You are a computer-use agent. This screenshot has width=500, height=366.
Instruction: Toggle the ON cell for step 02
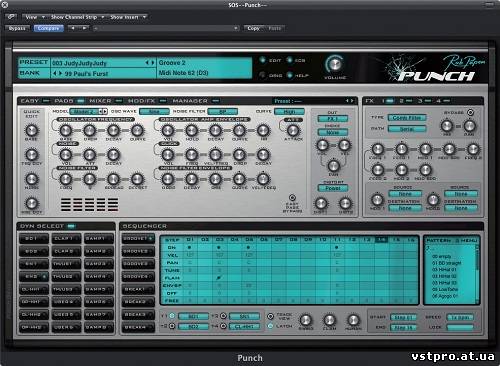pyautogui.click(x=205, y=248)
